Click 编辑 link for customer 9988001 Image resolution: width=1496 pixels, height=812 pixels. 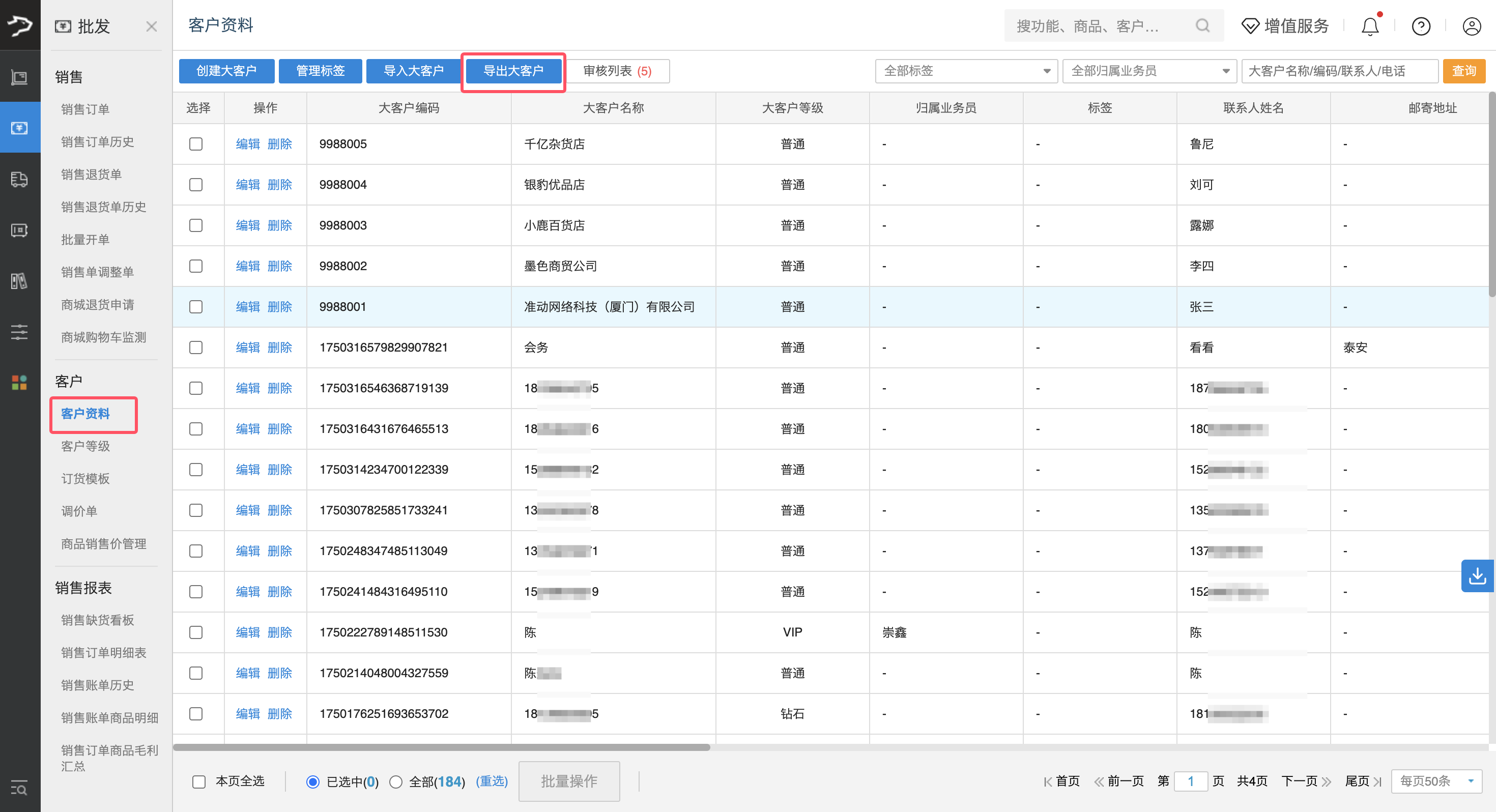[x=247, y=306]
